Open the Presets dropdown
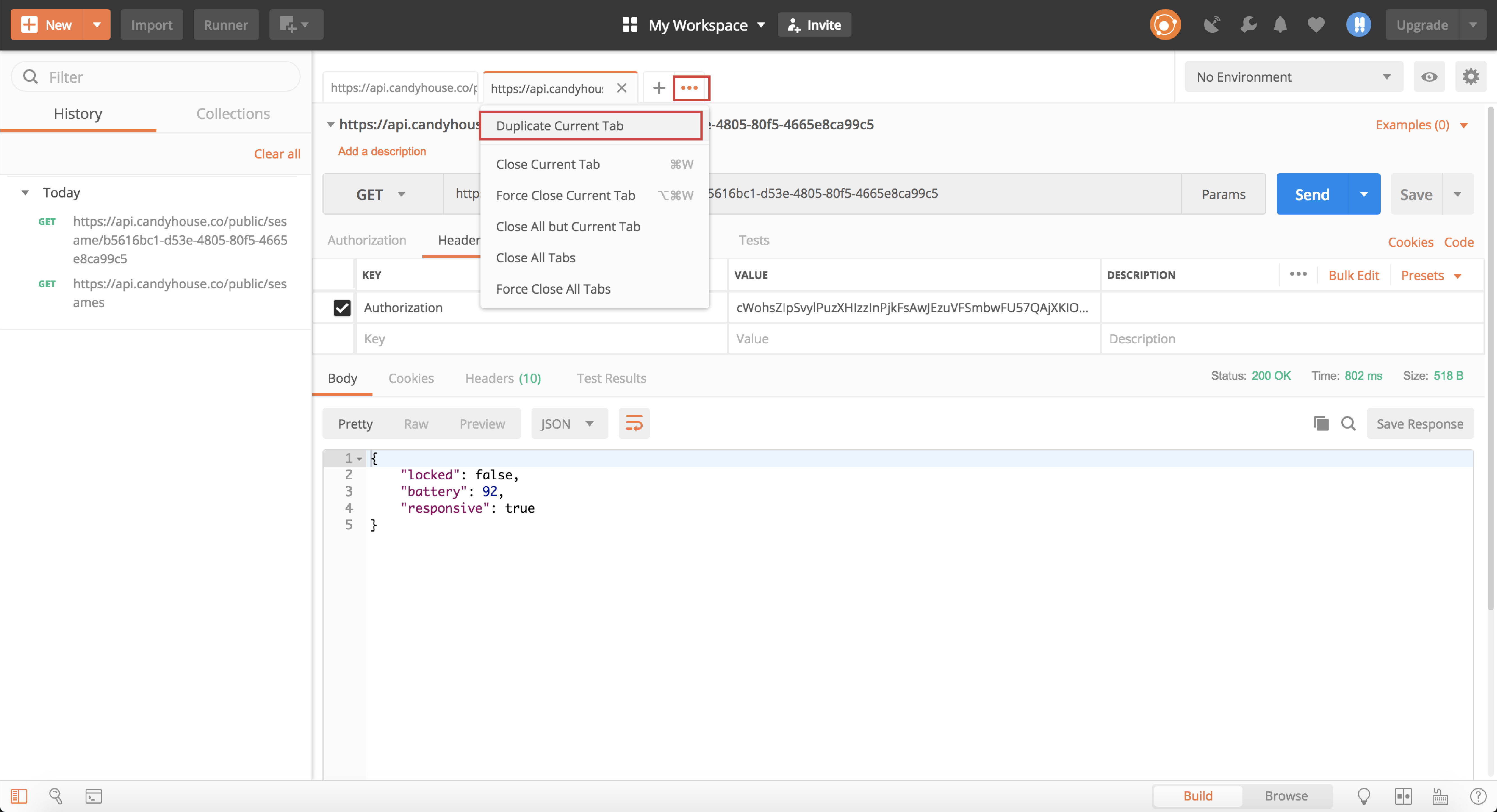This screenshot has width=1497, height=812. [1431, 275]
